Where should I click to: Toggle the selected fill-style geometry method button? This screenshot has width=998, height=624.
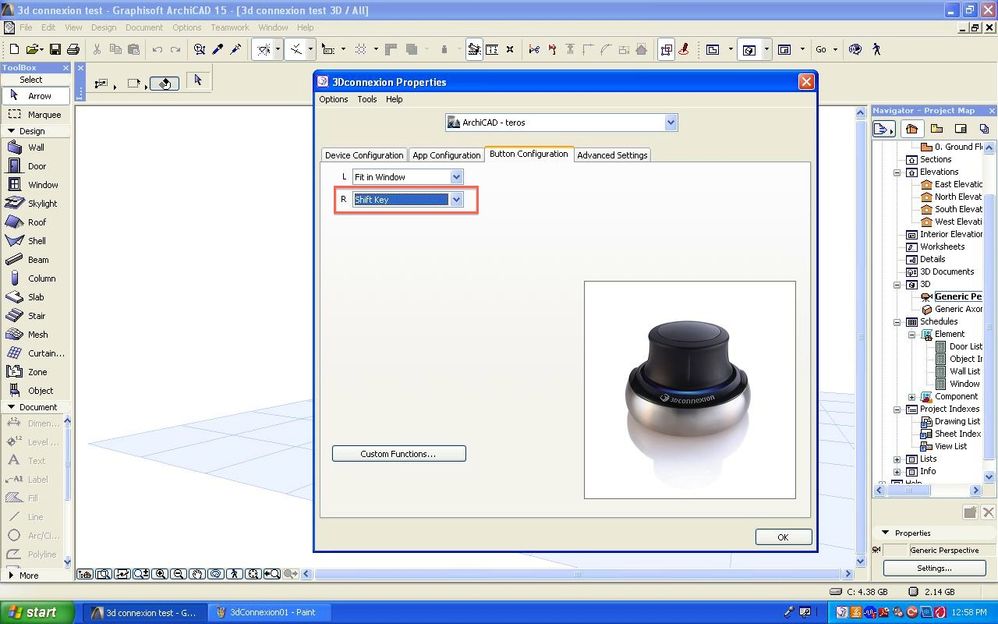point(164,83)
